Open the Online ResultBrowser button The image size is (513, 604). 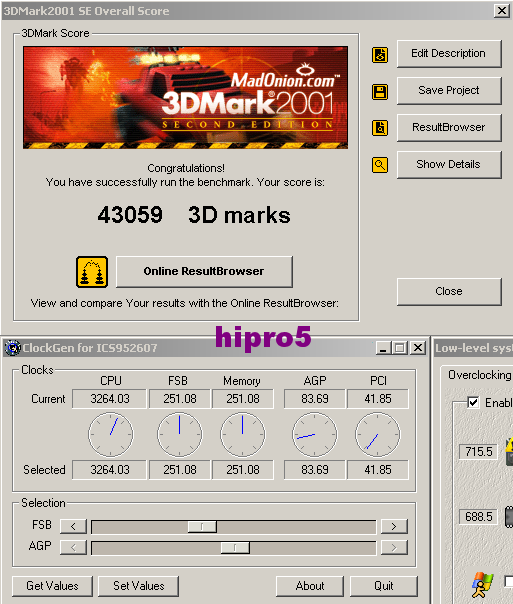click(204, 272)
